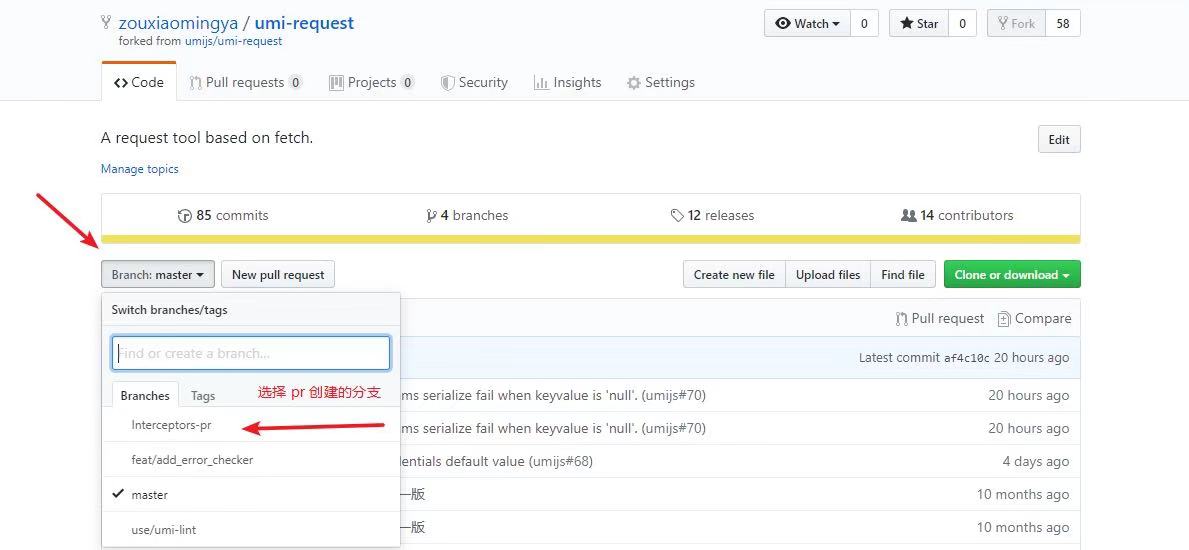Screen dimensions: 1189x550
Task: Star the repository
Action: pyautogui.click(x=919, y=24)
